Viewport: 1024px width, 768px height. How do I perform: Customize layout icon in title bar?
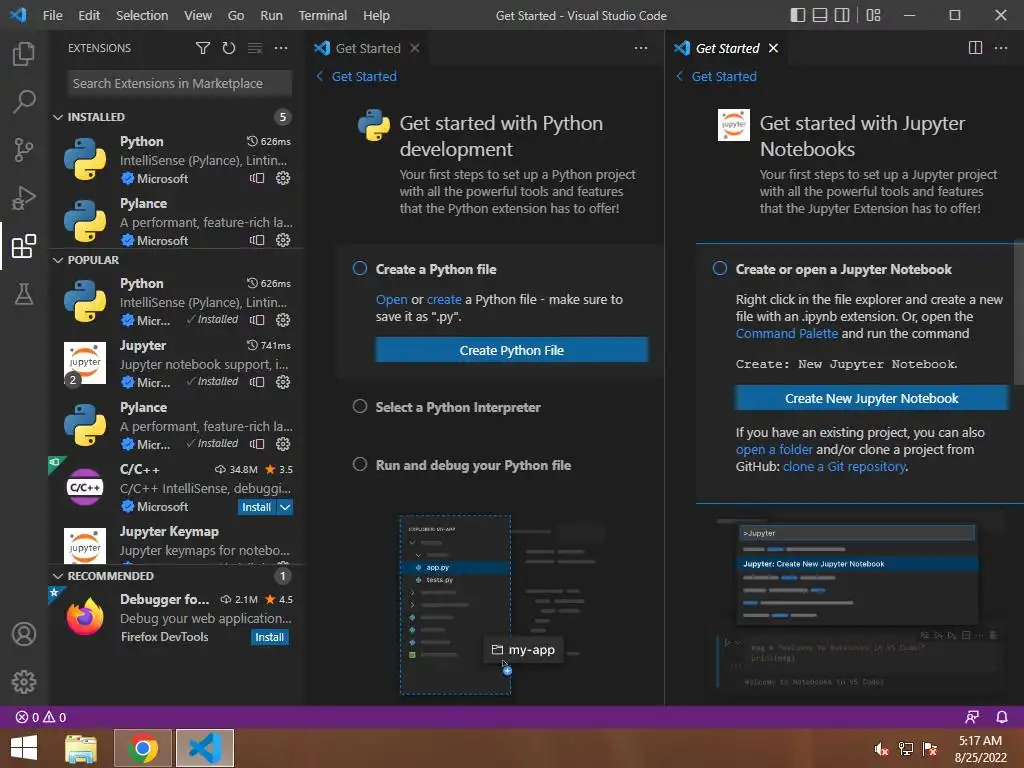click(873, 15)
